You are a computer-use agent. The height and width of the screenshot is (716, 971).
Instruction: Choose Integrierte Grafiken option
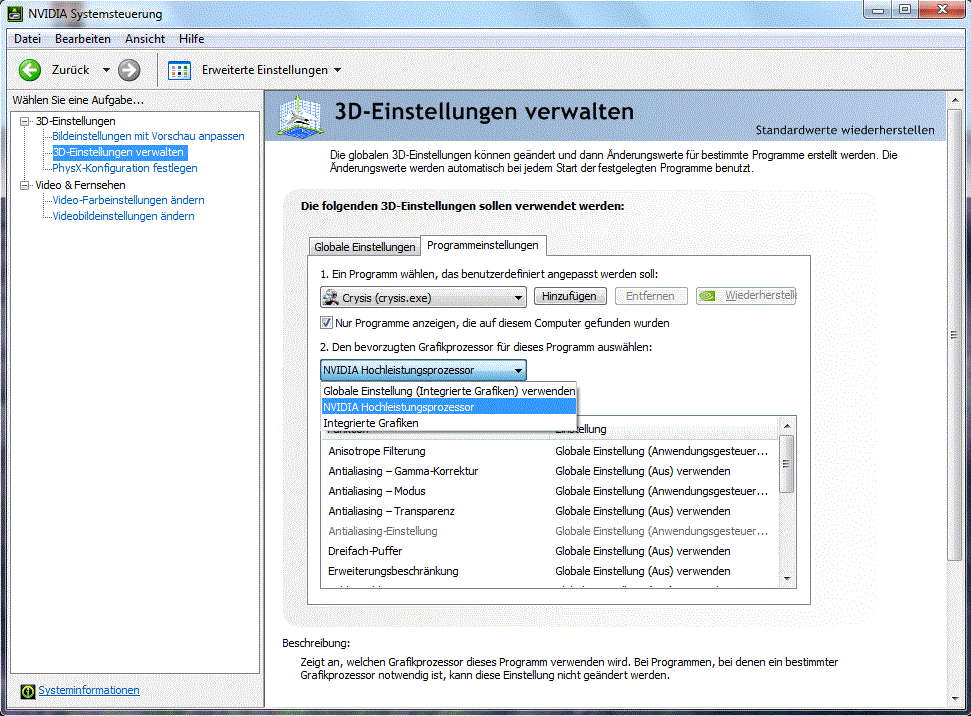(x=449, y=423)
